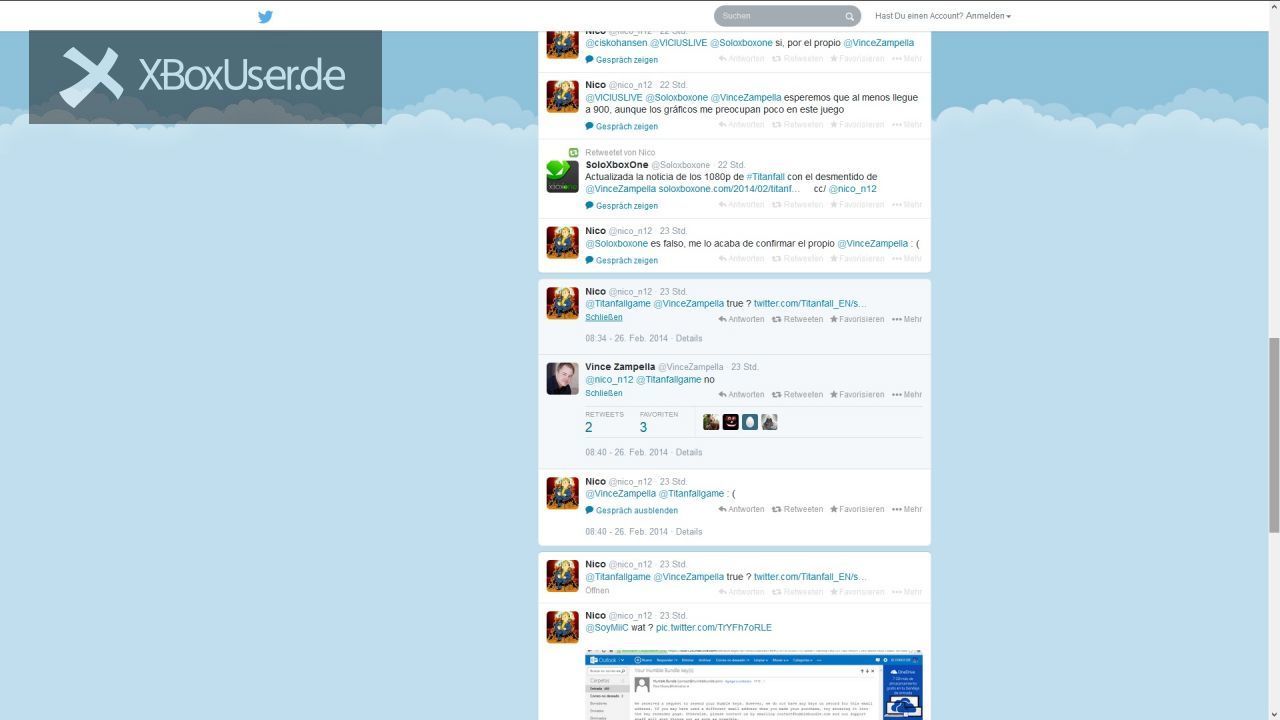Image resolution: width=1280 pixels, height=720 pixels.
Task: Open Mehr menu on Nico's ':(' tweet
Action: click(x=907, y=509)
